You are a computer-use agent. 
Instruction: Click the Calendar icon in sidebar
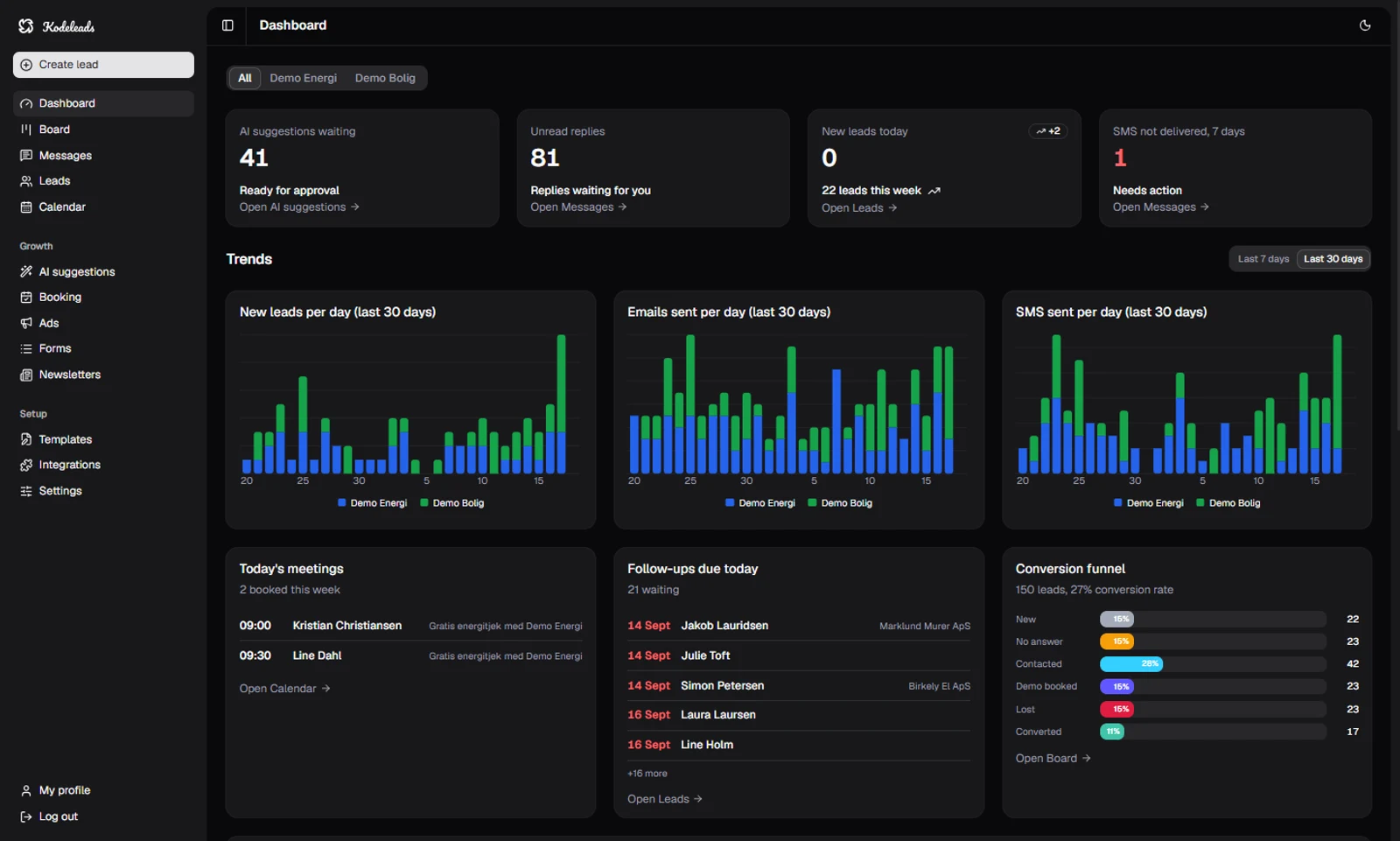point(26,207)
